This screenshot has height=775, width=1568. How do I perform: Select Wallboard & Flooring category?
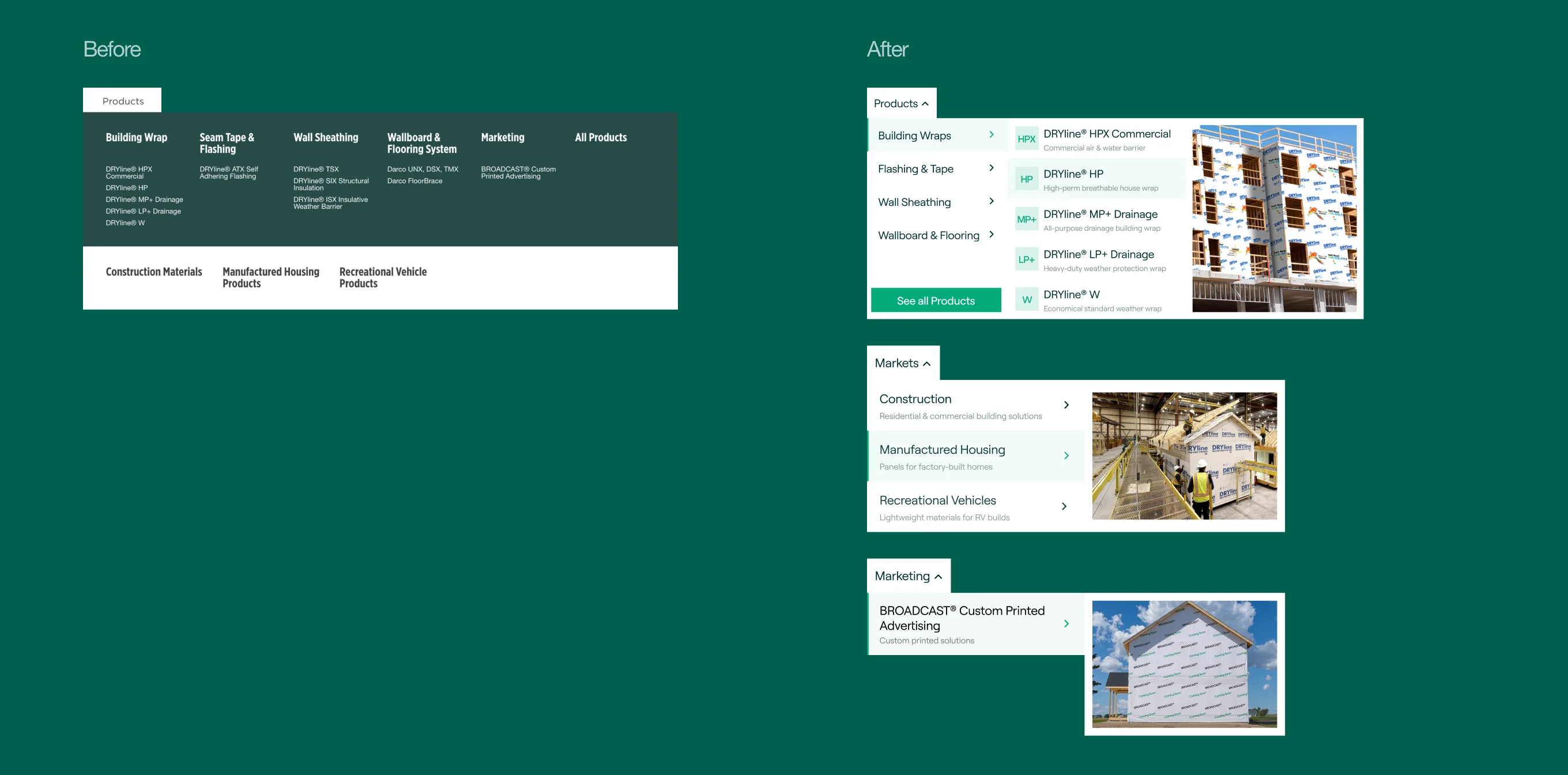point(937,235)
